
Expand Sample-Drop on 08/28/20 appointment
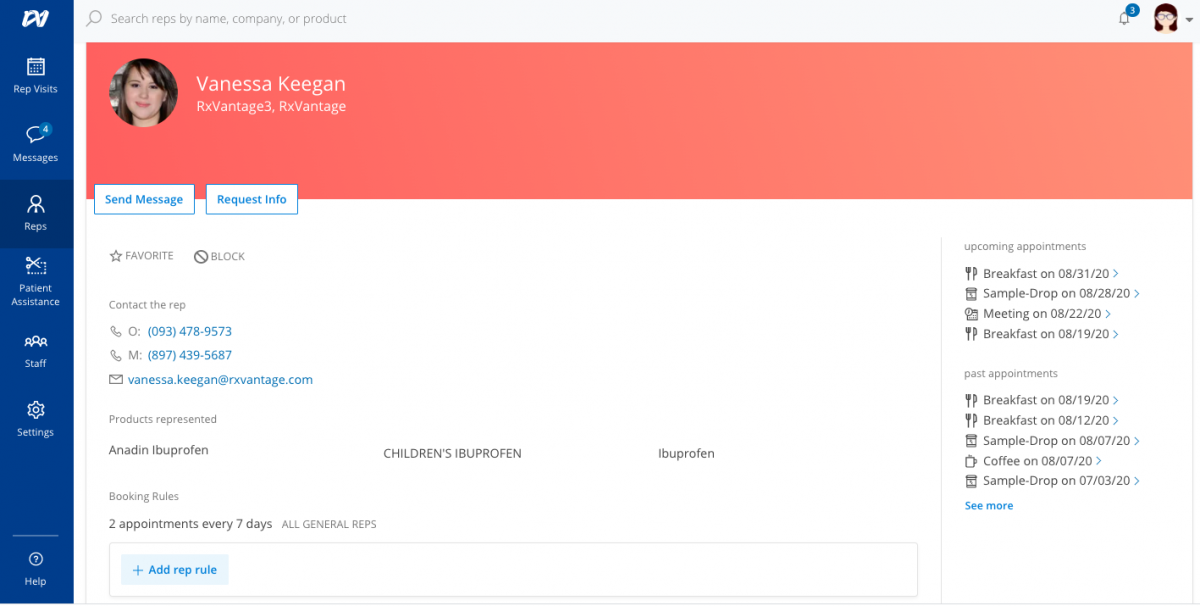pyautogui.click(x=1051, y=294)
